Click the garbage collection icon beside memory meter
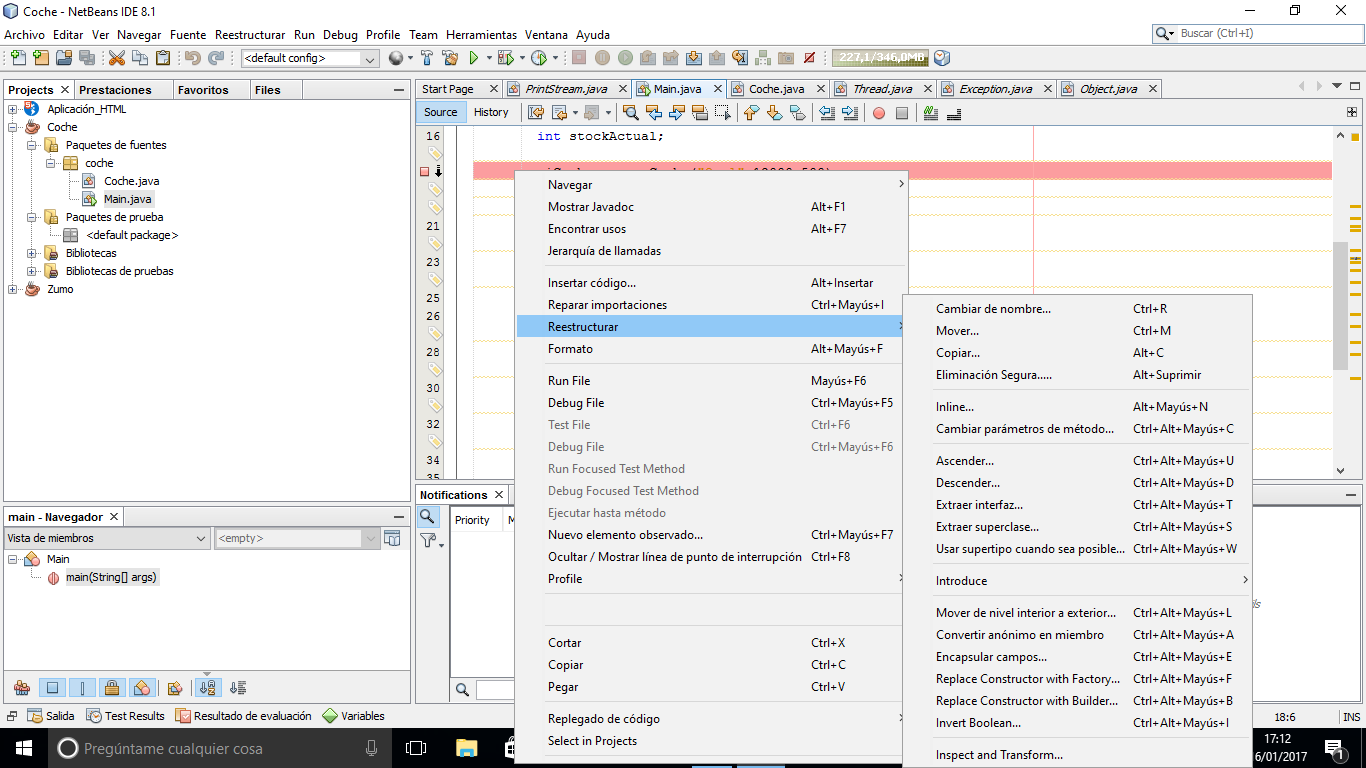 941,58
